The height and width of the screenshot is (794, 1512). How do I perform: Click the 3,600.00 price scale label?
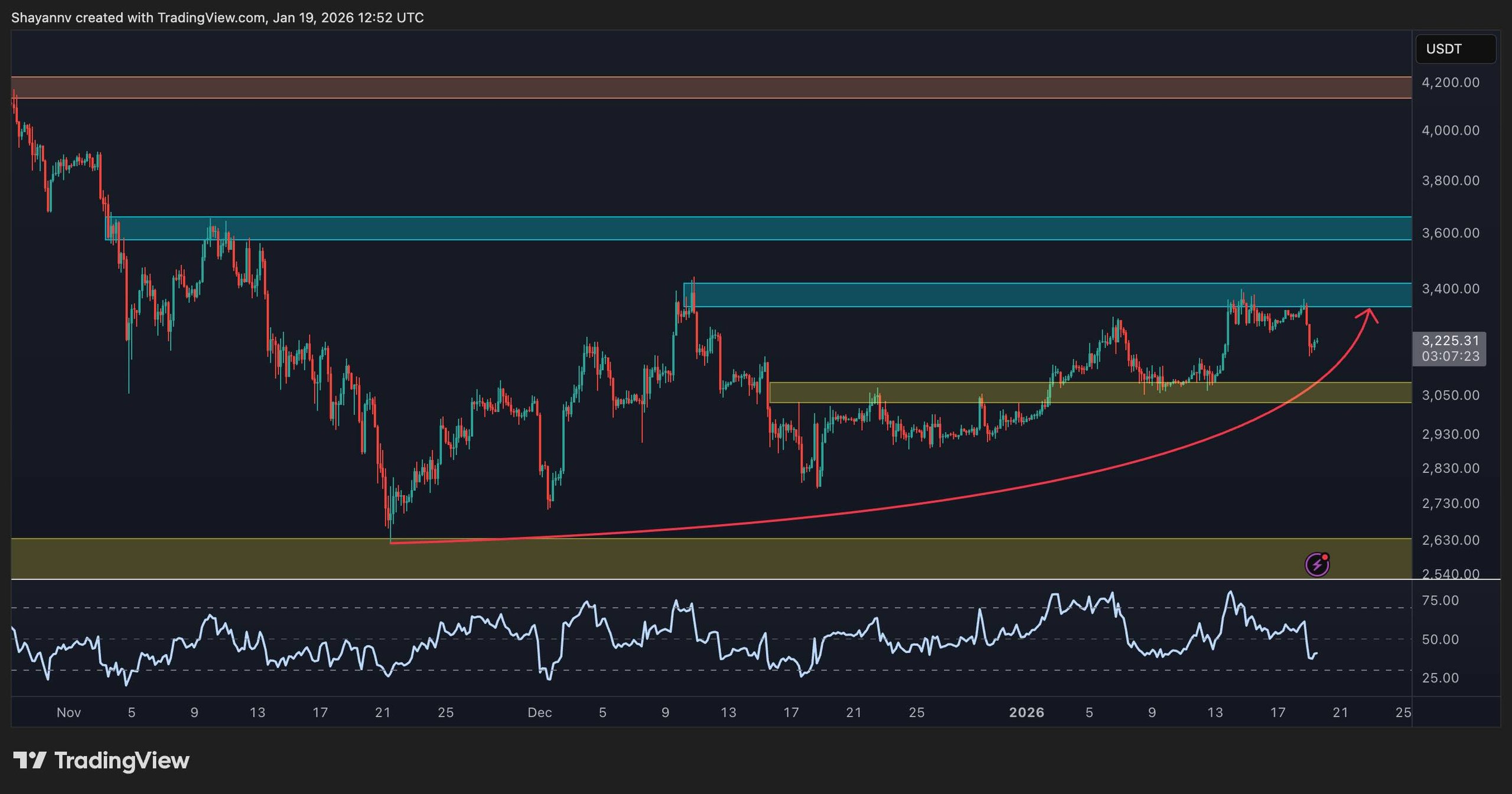(x=1450, y=233)
